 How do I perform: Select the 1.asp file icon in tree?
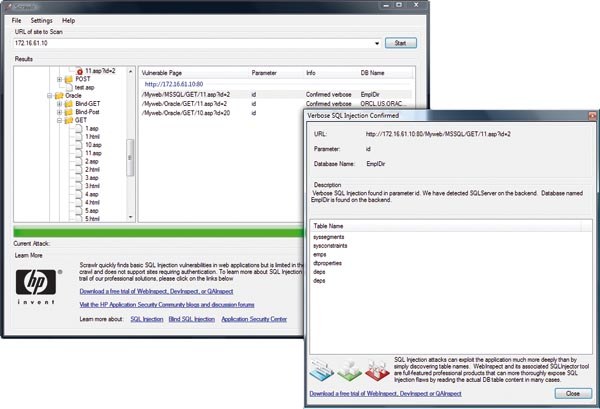pyautogui.click(x=78, y=129)
